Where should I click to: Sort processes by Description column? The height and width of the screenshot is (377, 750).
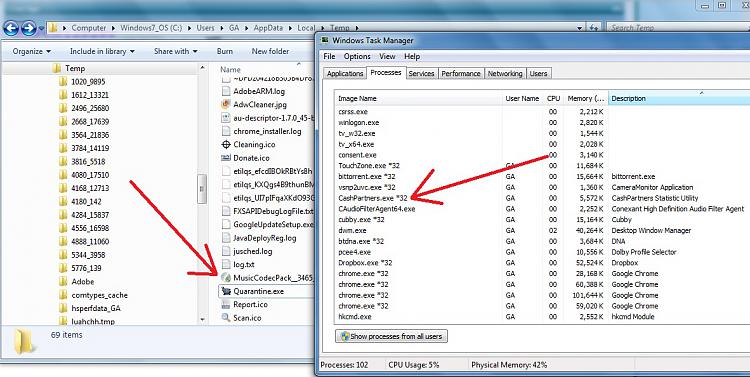pyautogui.click(x=679, y=99)
